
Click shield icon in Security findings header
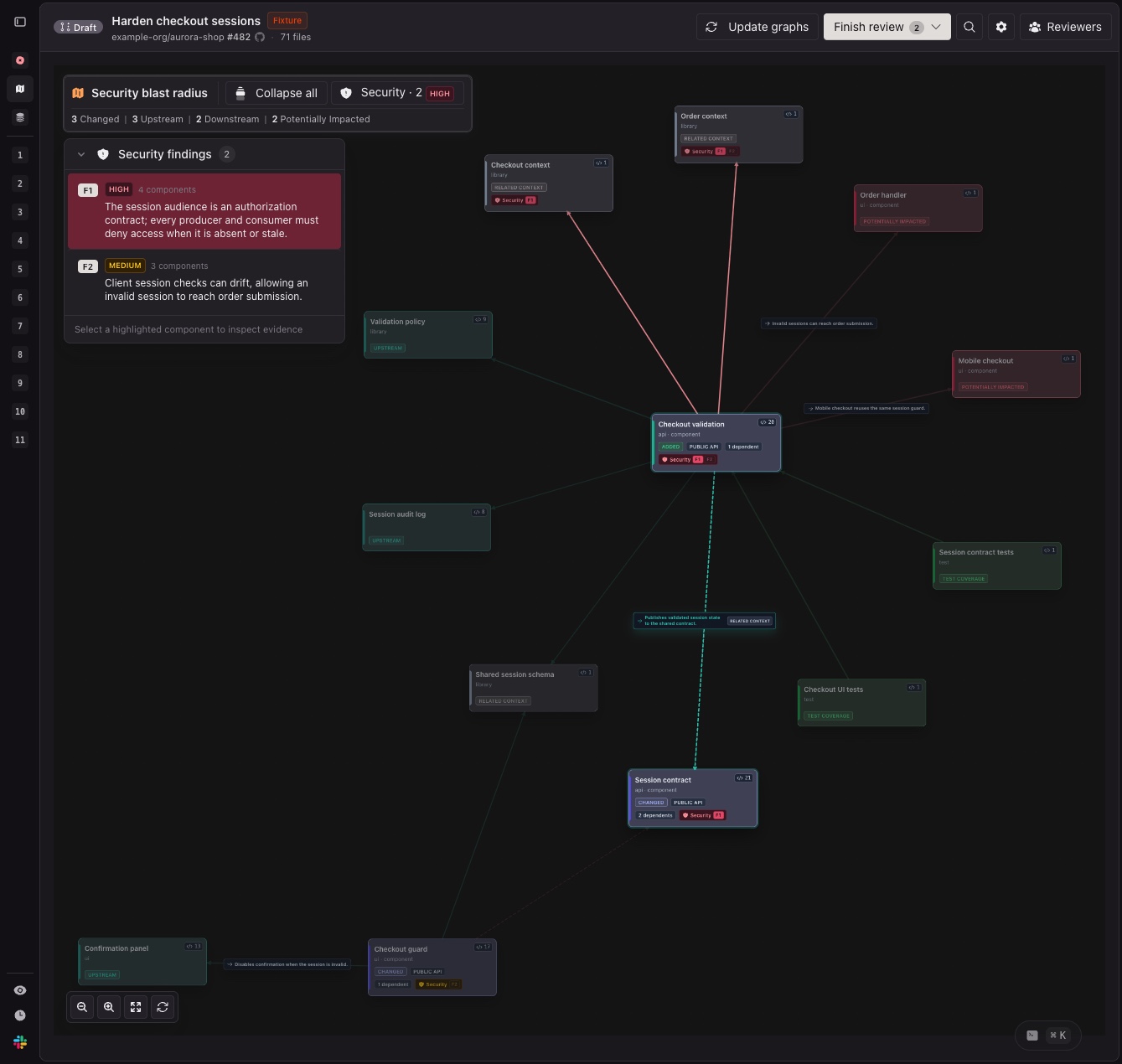tap(103, 154)
